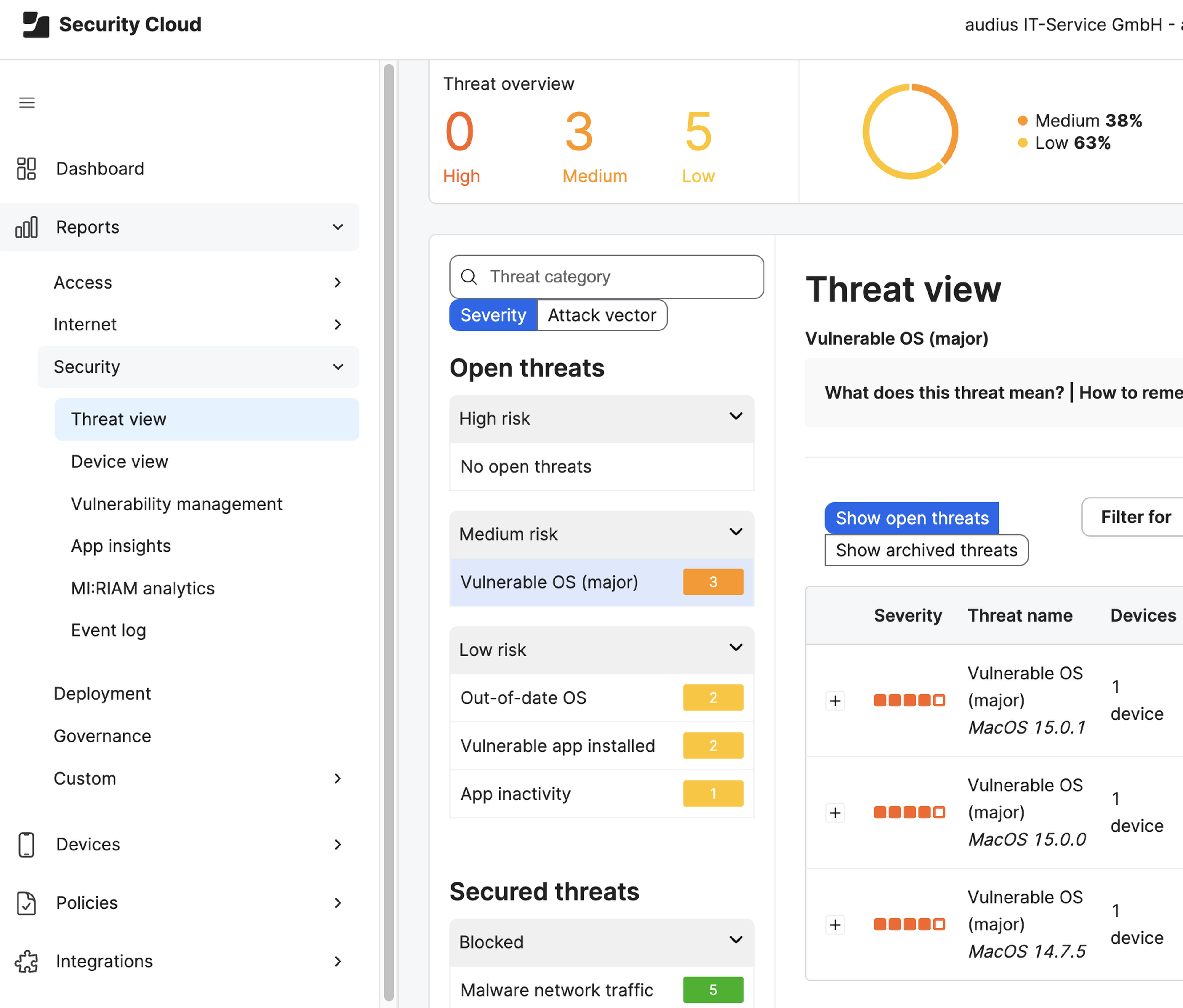
Task: Expand the Access submenu chevron
Action: point(337,282)
